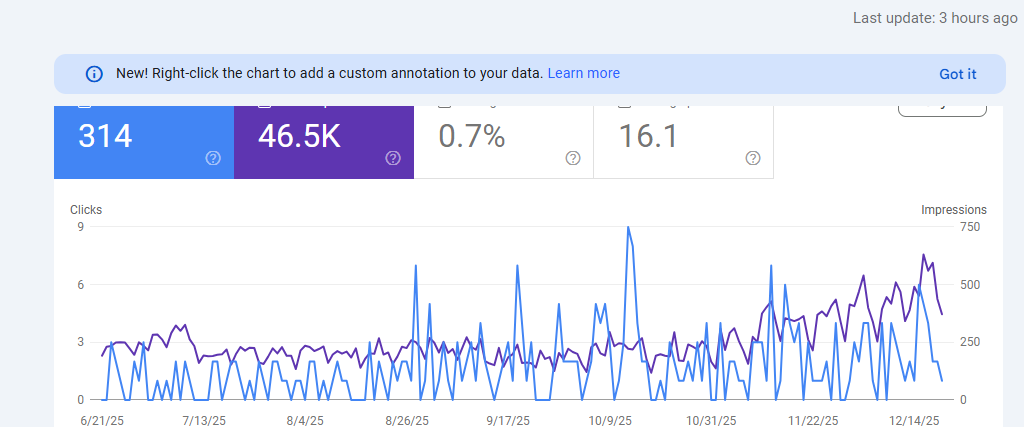Click the Last update: 3 hours ago text

[935, 18]
